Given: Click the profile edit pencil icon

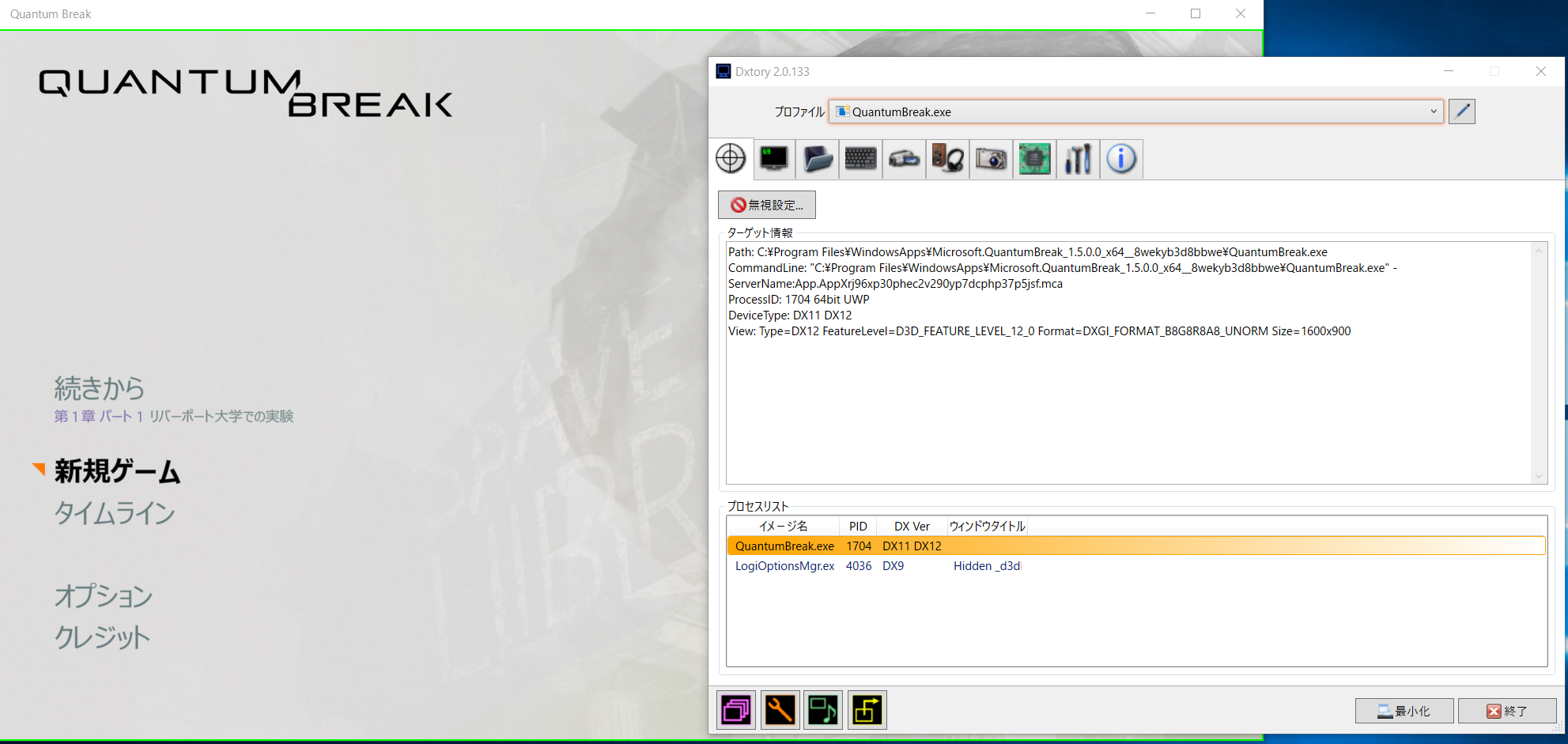Looking at the screenshot, I should (1462, 111).
